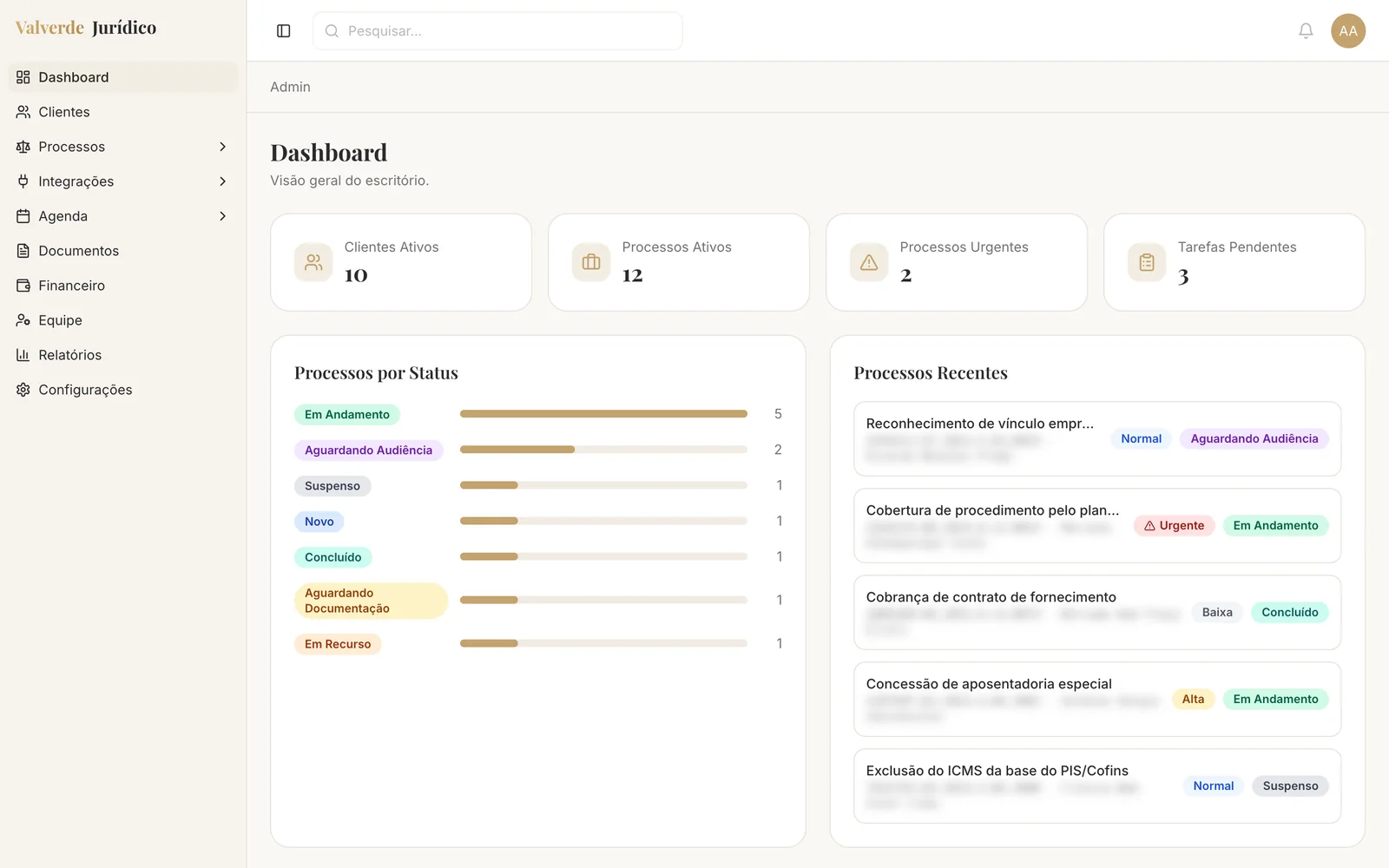Click the Dashboard grid icon in sidebar

(23, 77)
